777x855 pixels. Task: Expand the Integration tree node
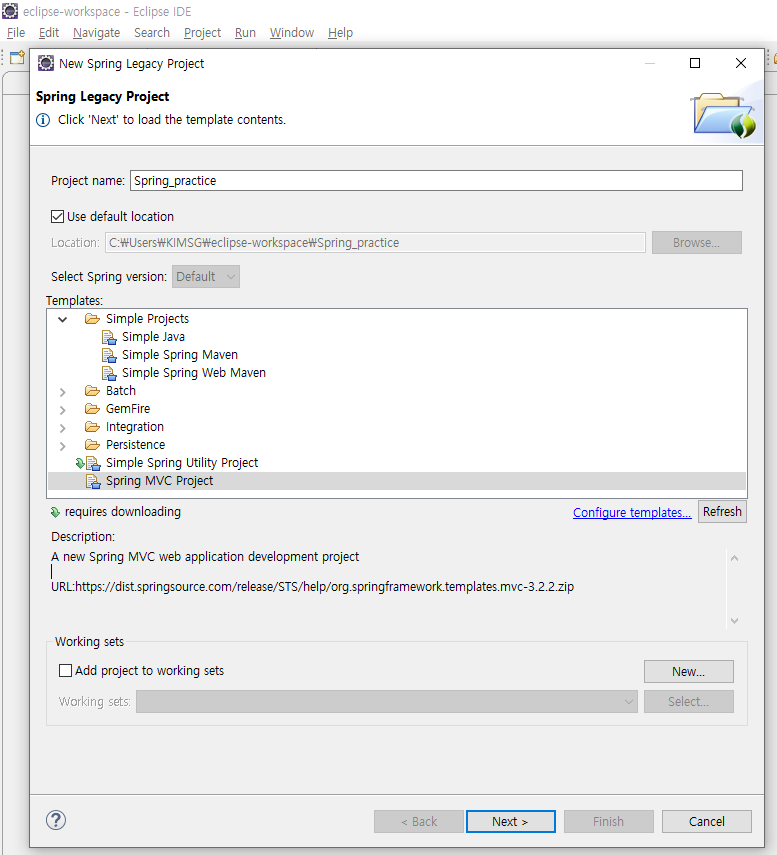pos(63,428)
